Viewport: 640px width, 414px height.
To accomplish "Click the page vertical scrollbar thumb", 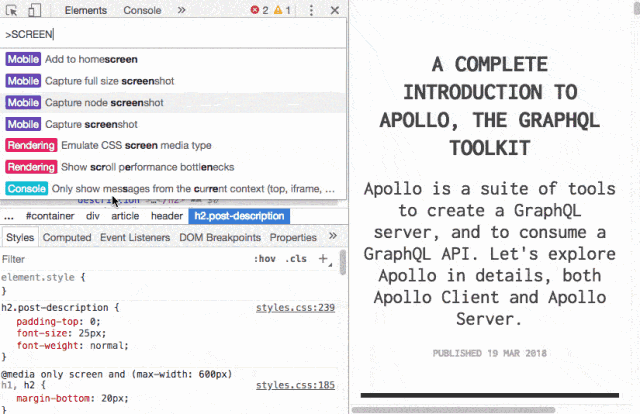I will pyautogui.click(x=637, y=7).
